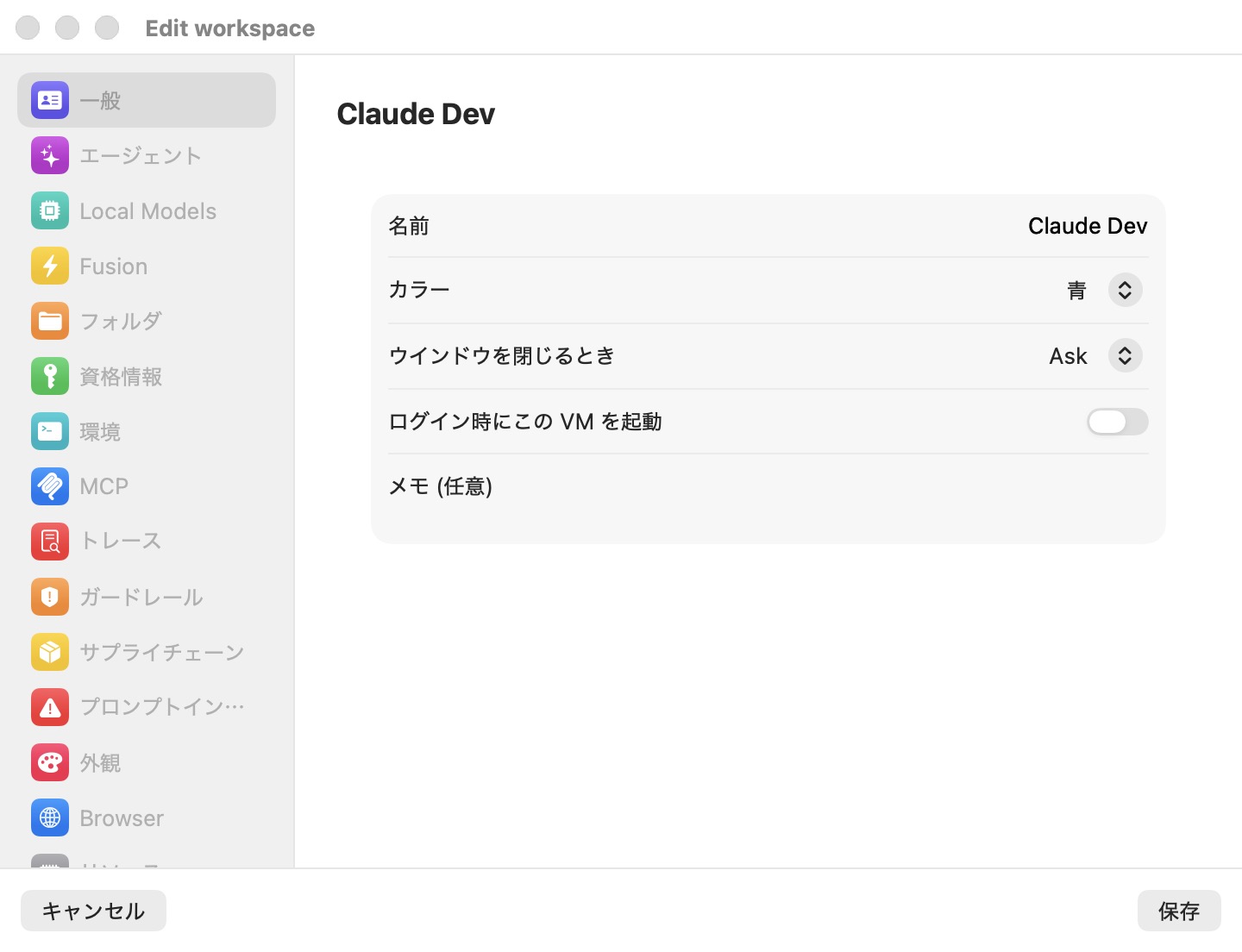Open the 環境 terminal icon
Screen dimensions: 1242x952
tap(50, 432)
